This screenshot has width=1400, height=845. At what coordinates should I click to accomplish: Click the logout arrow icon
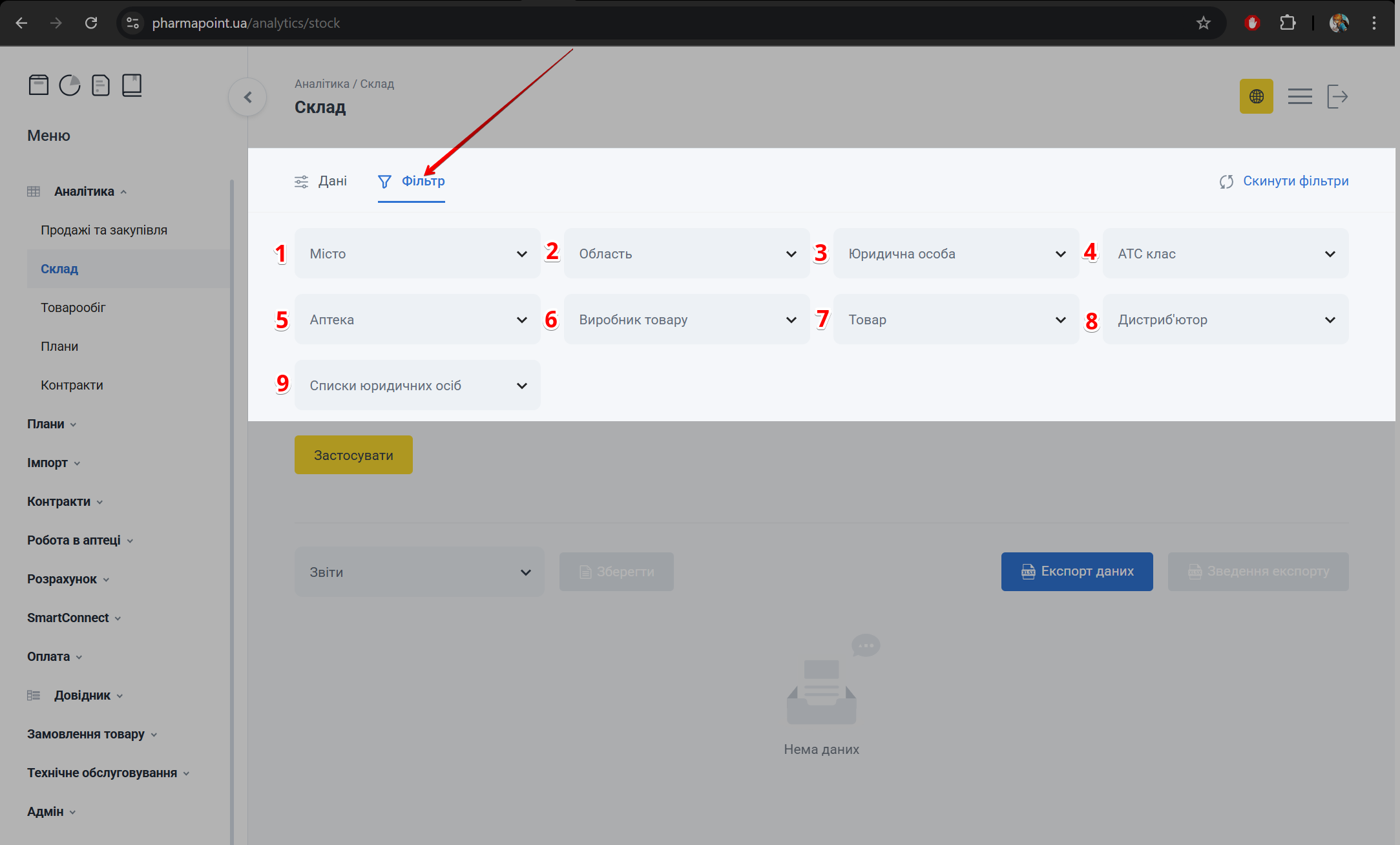click(1337, 97)
